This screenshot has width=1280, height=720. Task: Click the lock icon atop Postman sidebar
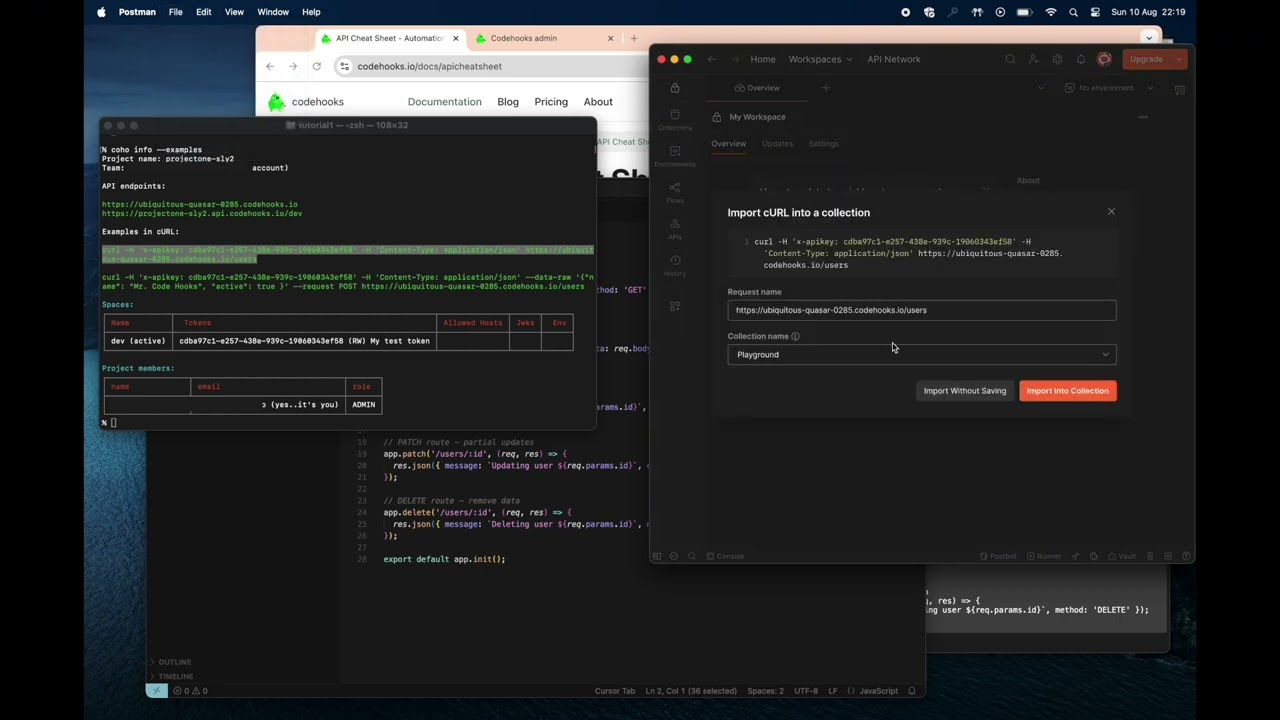point(675,88)
